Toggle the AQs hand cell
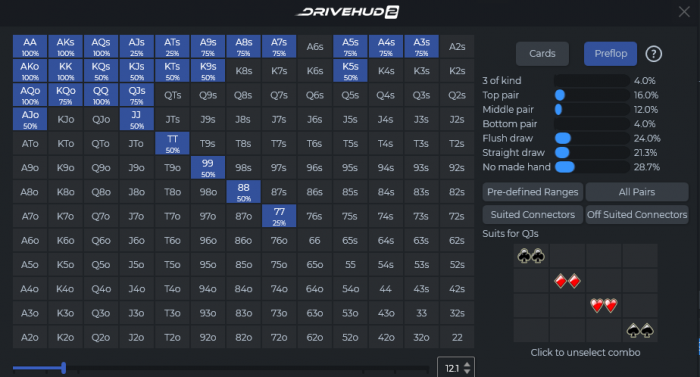The image size is (700, 377). tap(101, 46)
